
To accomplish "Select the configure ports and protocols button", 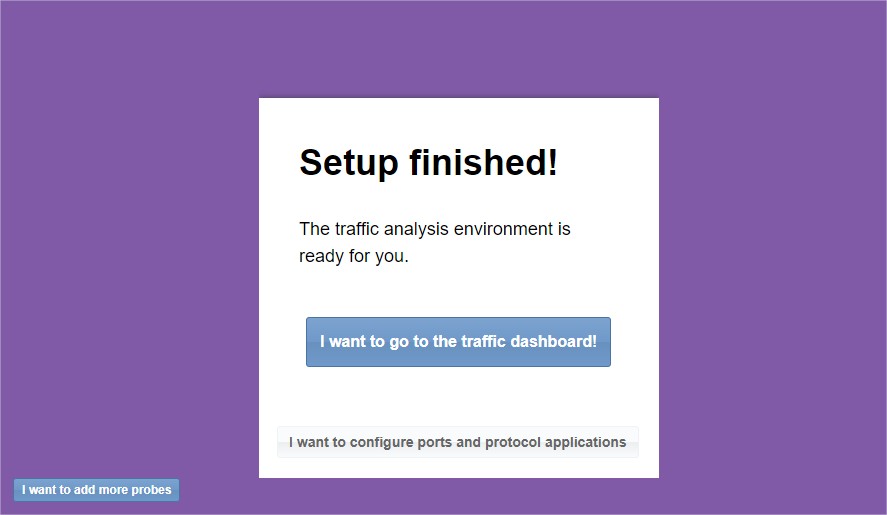I will [x=458, y=442].
